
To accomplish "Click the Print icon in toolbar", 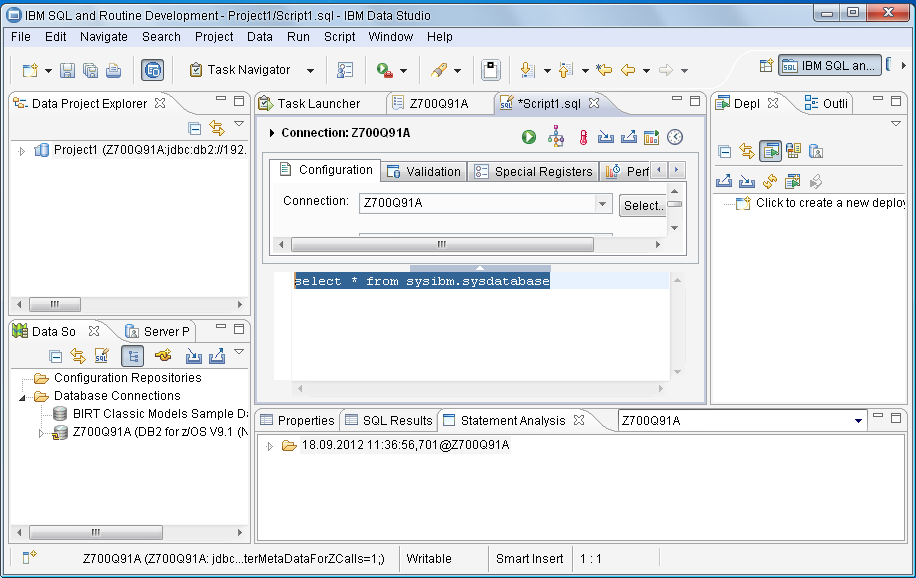I will 113,70.
